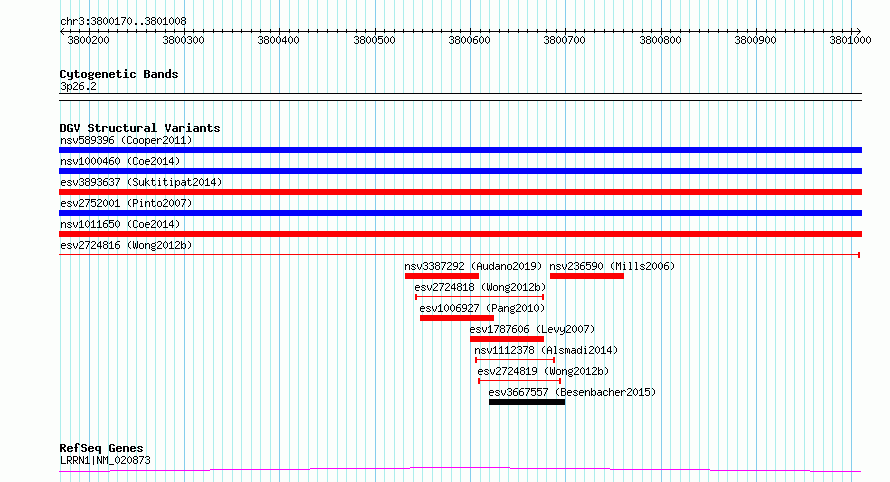Click the blue bar for nsv1000460
890x482 pixels.
pos(460,171)
